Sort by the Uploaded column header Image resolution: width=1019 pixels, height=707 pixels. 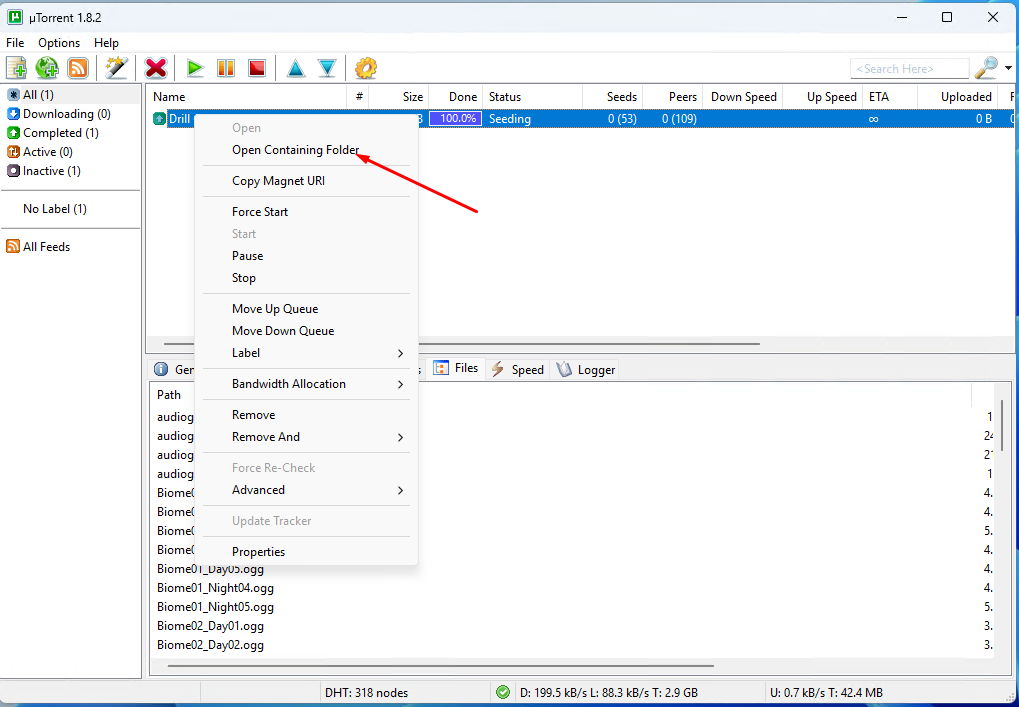pos(957,97)
